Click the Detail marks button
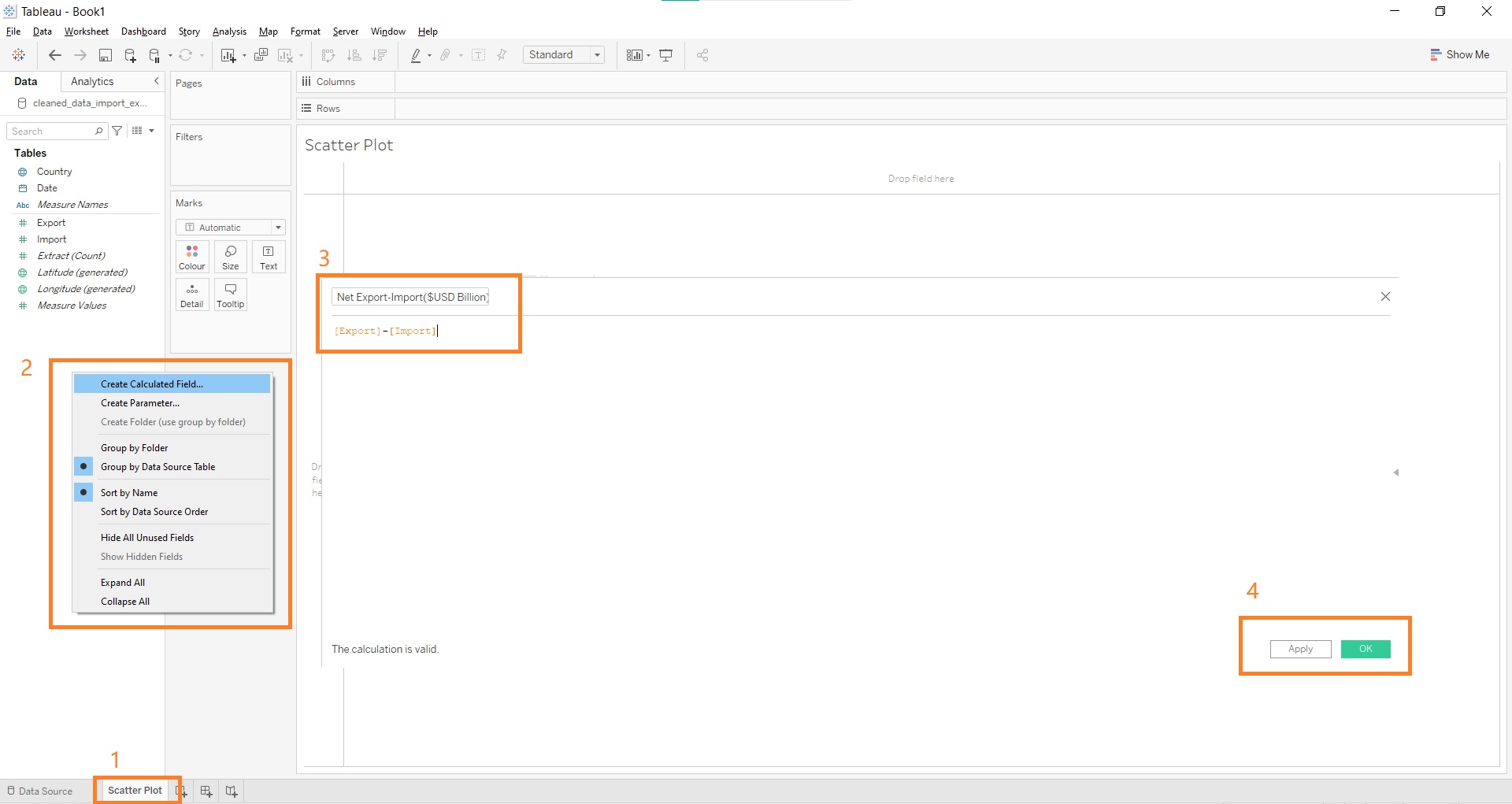This screenshot has height=804, width=1512. click(191, 295)
